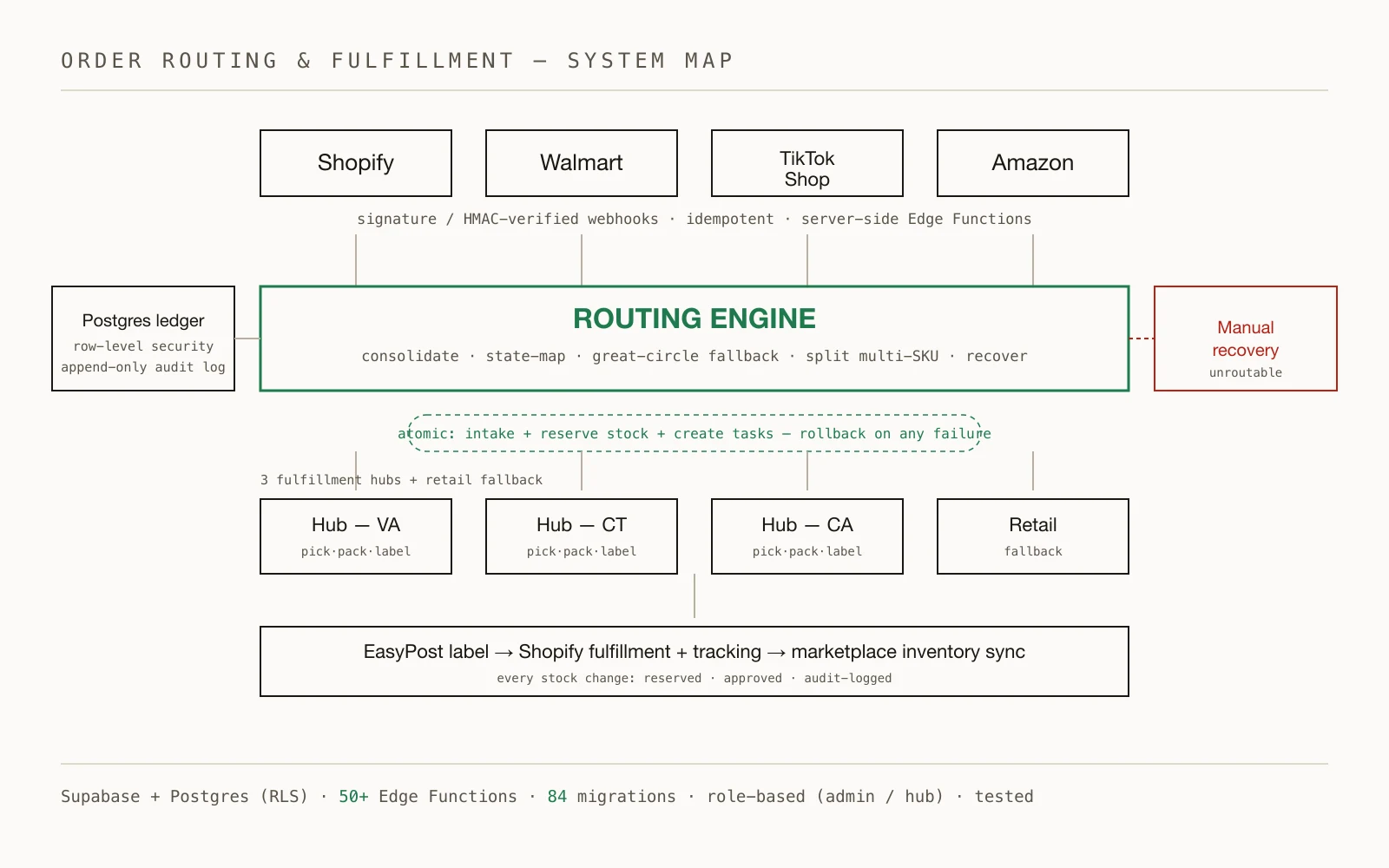Image resolution: width=1389 pixels, height=868 pixels.
Task: Click the Shopify channel box
Action: (x=356, y=163)
